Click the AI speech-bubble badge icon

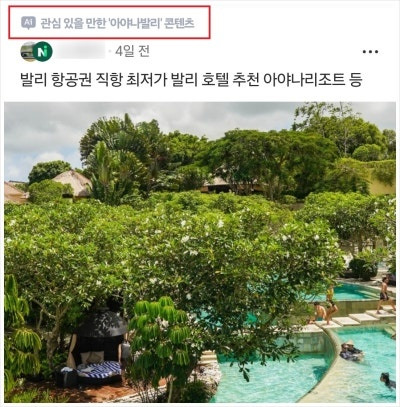click(28, 23)
